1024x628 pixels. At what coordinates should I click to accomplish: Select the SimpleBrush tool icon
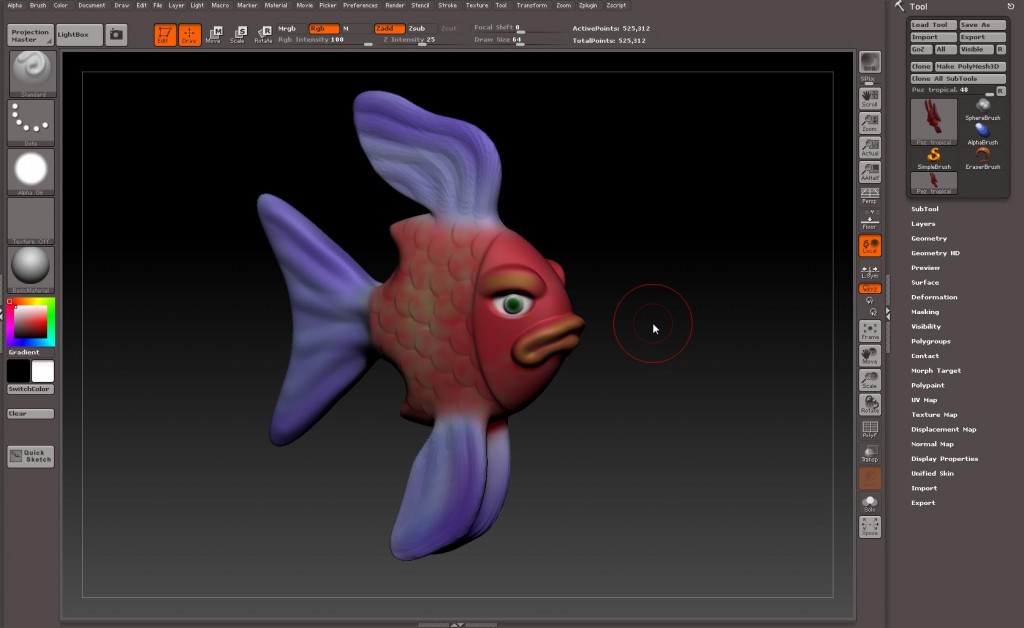pos(933,156)
